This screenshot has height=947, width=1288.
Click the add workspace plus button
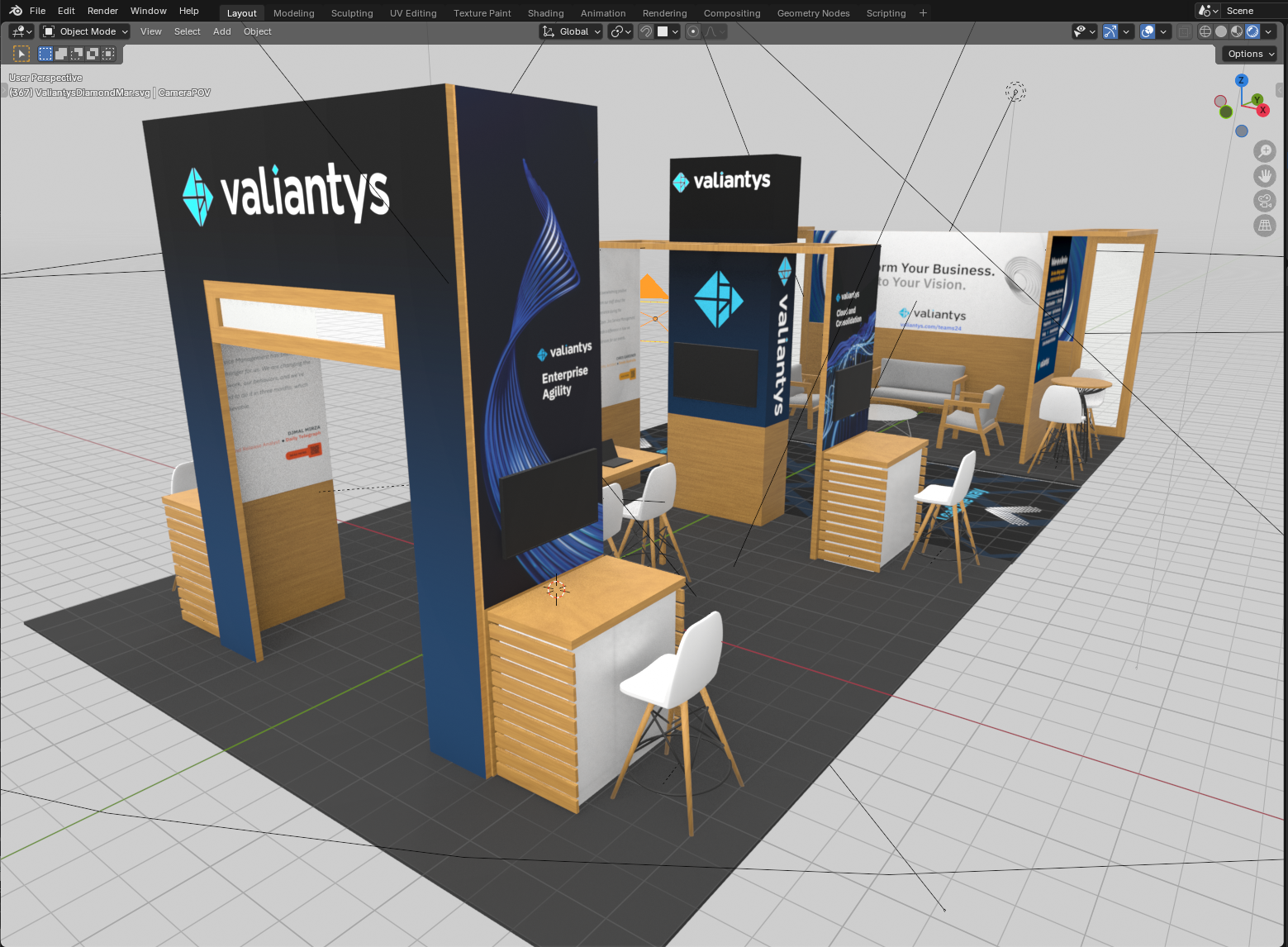point(923,13)
